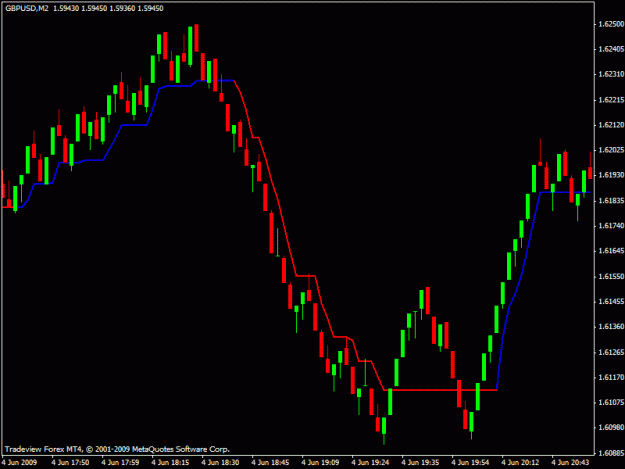Click the GBPUSD,M2 chart title text
The width and height of the screenshot is (625, 469).
pyautogui.click(x=27, y=8)
